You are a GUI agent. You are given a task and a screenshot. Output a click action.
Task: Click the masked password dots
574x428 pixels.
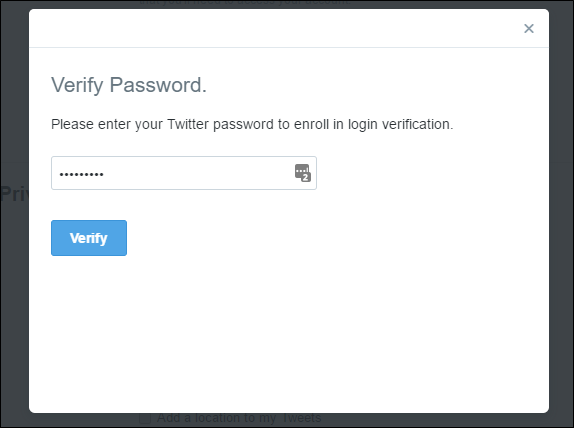click(x=81, y=174)
